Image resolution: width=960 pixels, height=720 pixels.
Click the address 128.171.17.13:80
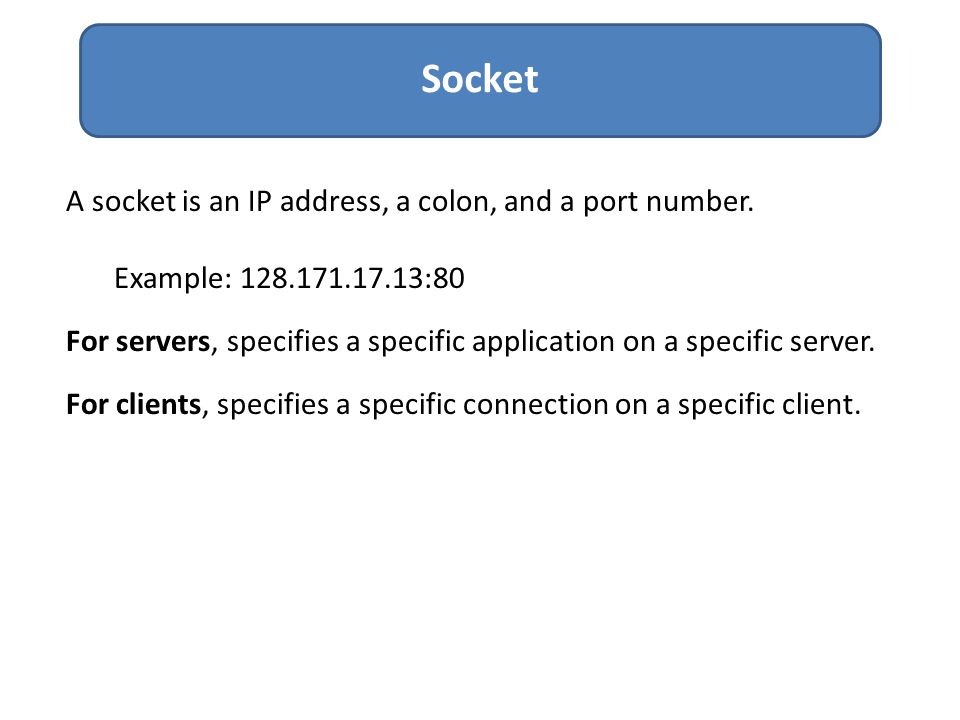tap(352, 279)
